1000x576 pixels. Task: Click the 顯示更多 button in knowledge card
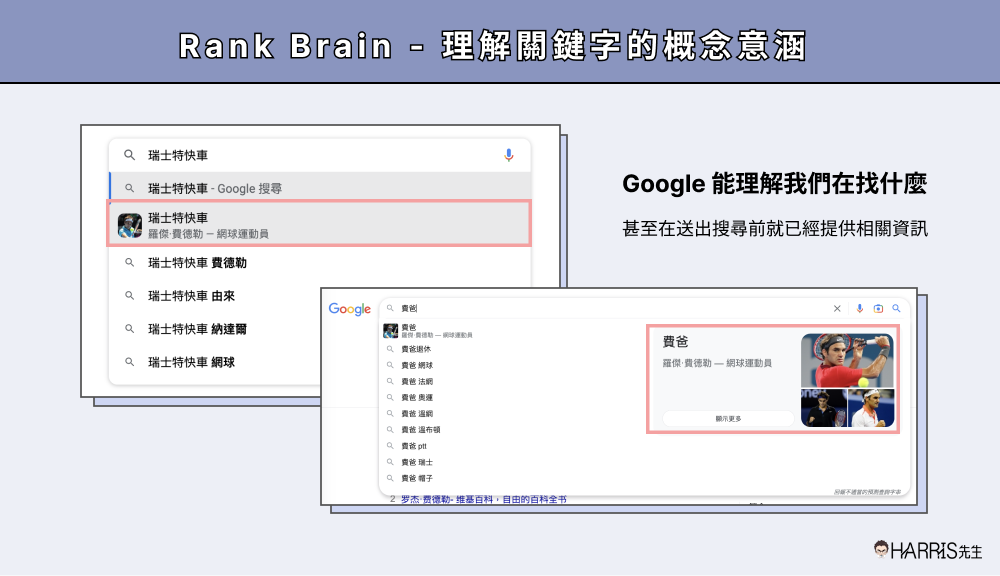[728, 418]
